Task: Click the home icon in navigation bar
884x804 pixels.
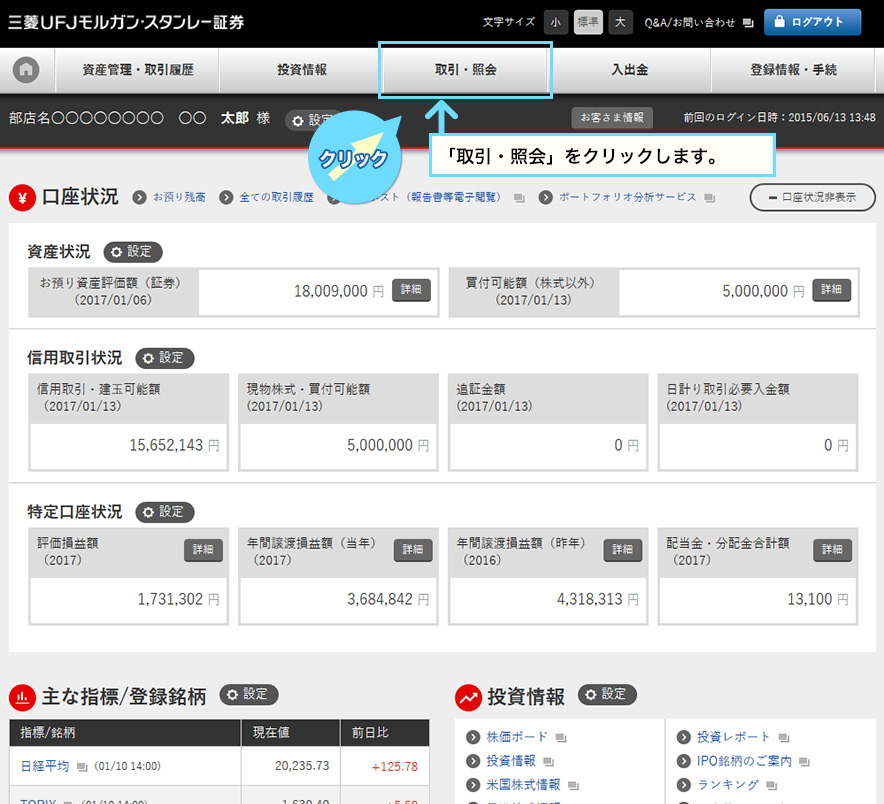Action: (x=26, y=70)
